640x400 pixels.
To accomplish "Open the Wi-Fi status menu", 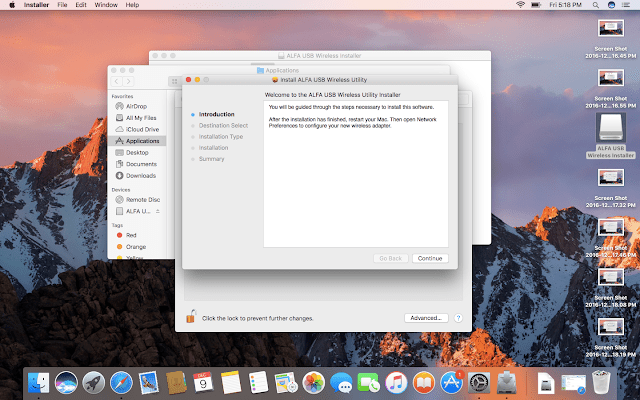I will point(520,6).
